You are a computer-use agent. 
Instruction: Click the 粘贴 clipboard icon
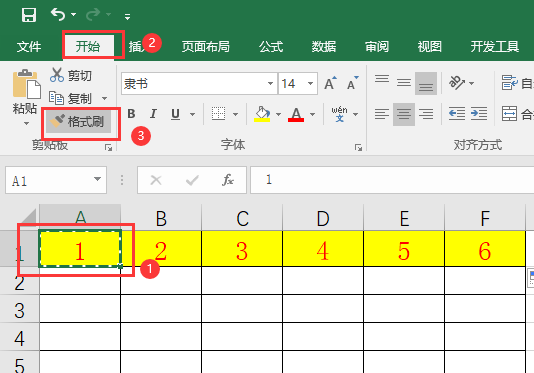coord(27,84)
